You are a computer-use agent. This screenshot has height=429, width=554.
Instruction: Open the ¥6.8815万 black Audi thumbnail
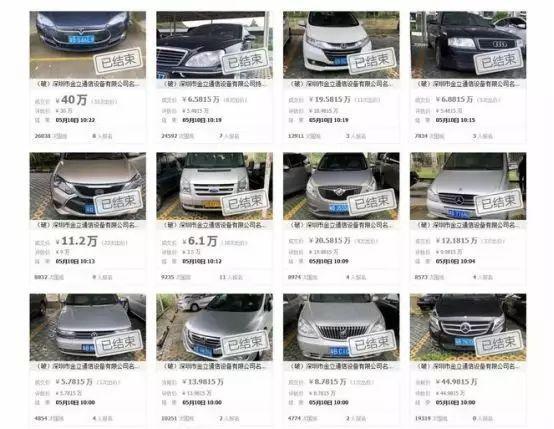pyautogui.click(x=468, y=45)
